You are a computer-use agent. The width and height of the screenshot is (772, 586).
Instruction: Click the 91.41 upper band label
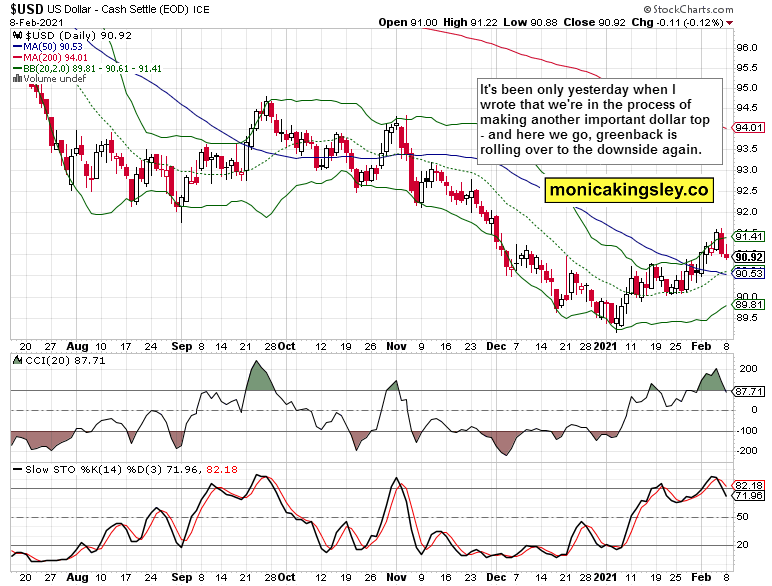[748, 236]
